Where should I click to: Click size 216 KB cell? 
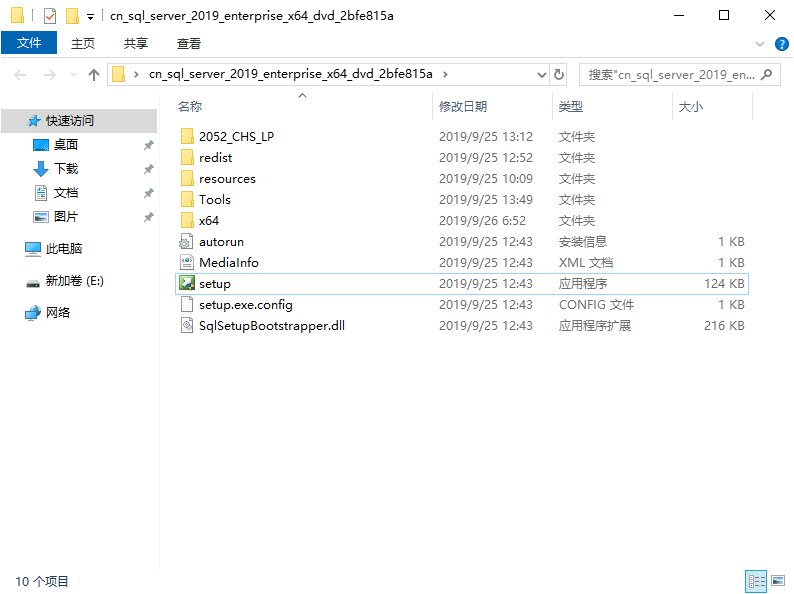[x=724, y=326]
